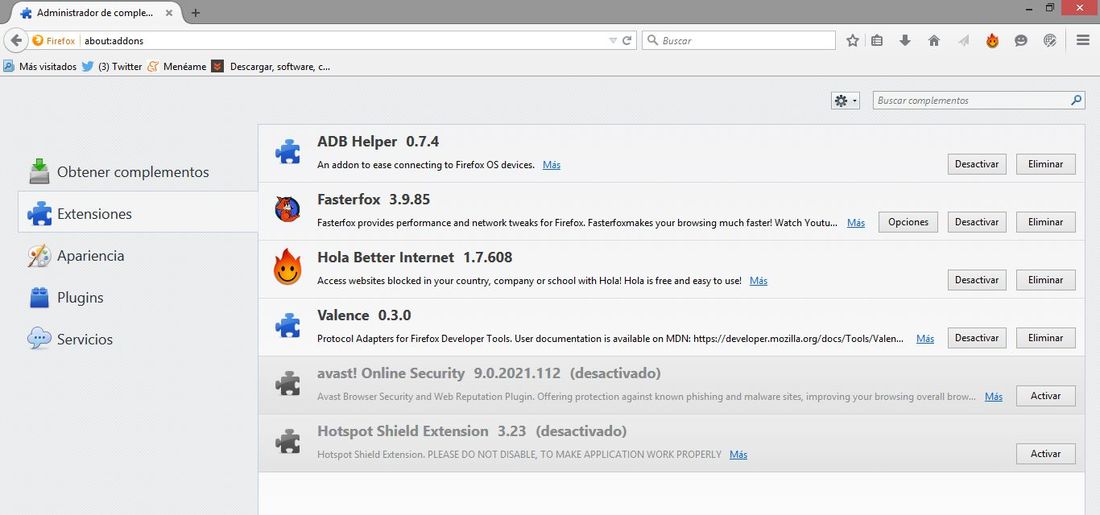Click the Hola Better Internet flame icon

point(288,267)
